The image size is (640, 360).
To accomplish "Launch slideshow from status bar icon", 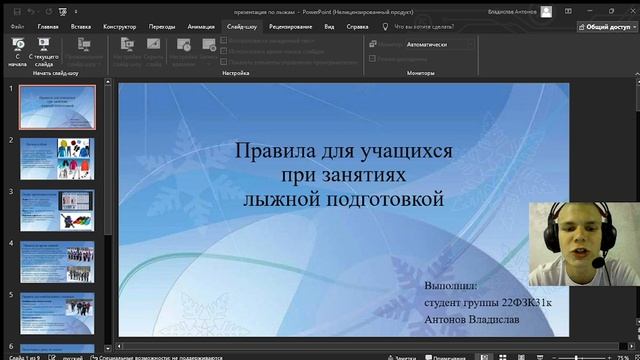I will pos(540,357).
